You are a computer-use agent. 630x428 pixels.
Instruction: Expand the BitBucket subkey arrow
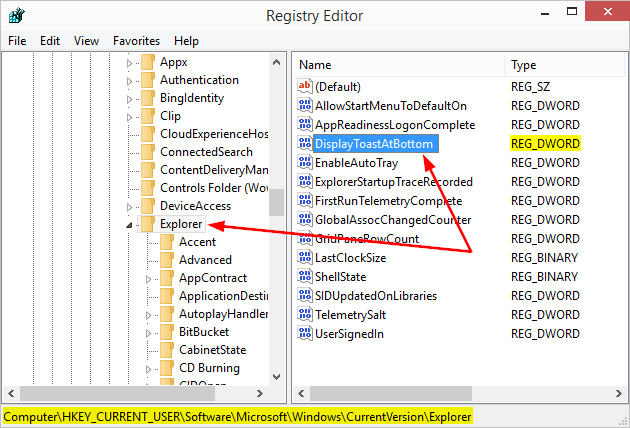[148, 333]
